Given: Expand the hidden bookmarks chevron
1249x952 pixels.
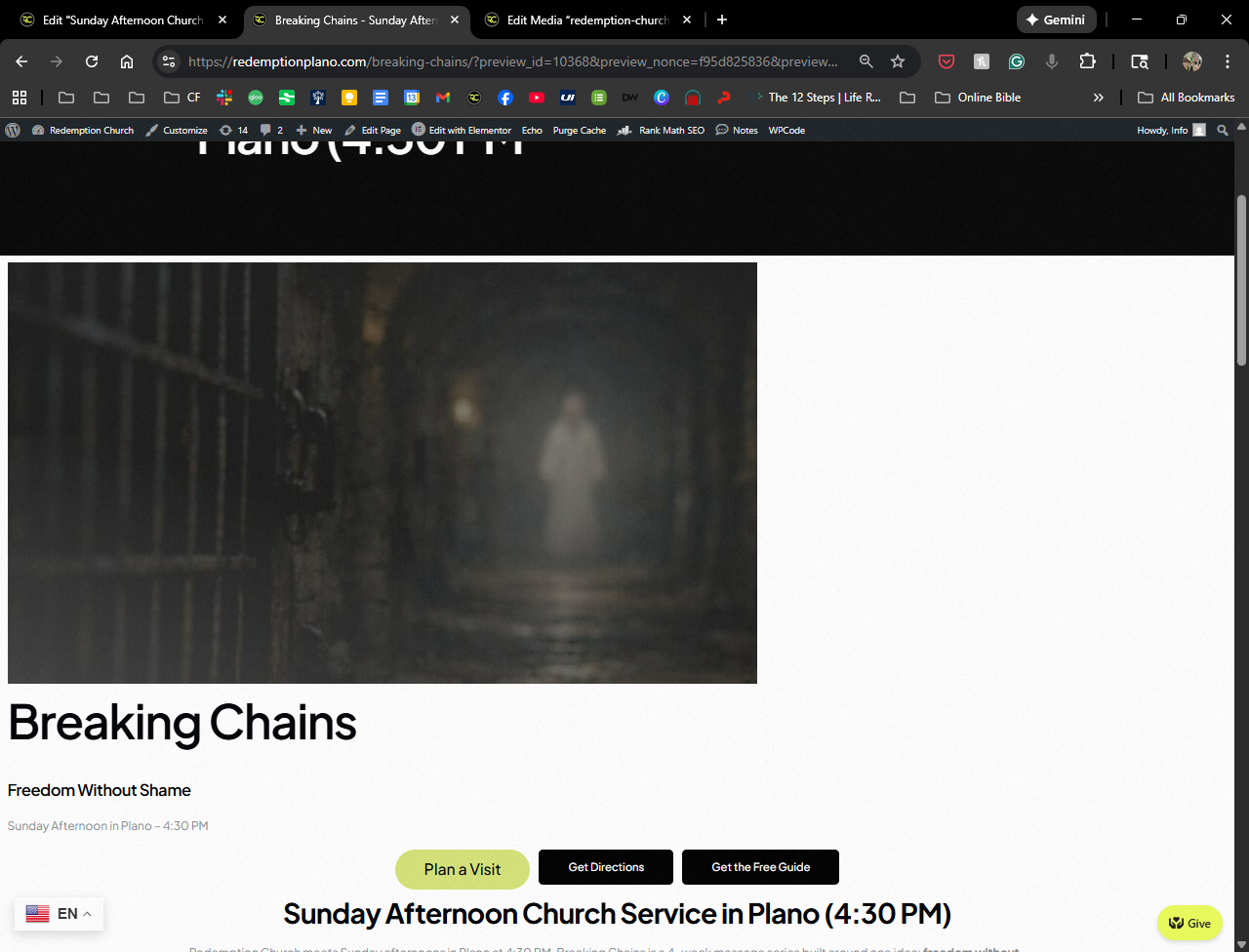Looking at the screenshot, I should coord(1099,98).
